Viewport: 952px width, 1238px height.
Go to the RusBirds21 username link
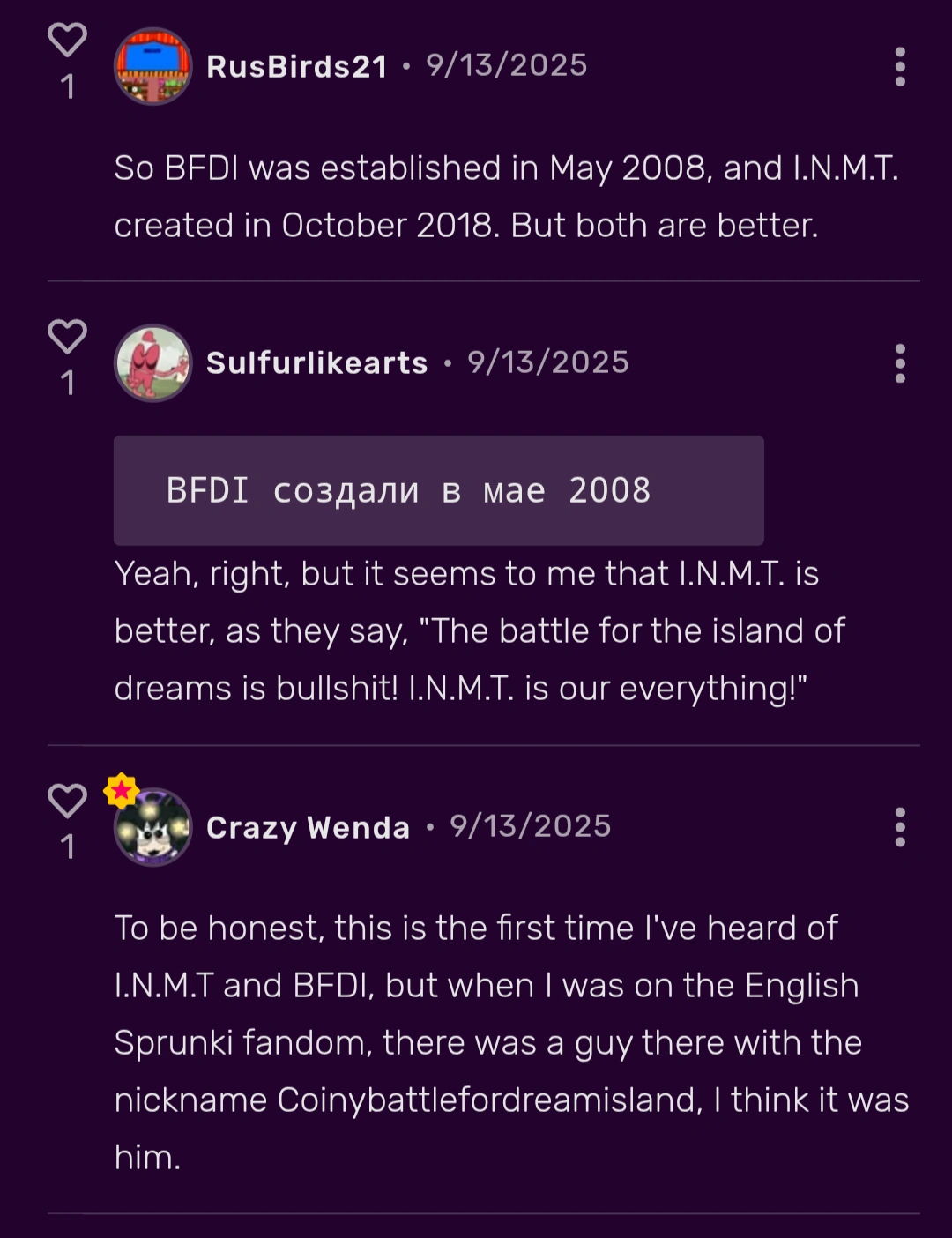point(296,66)
